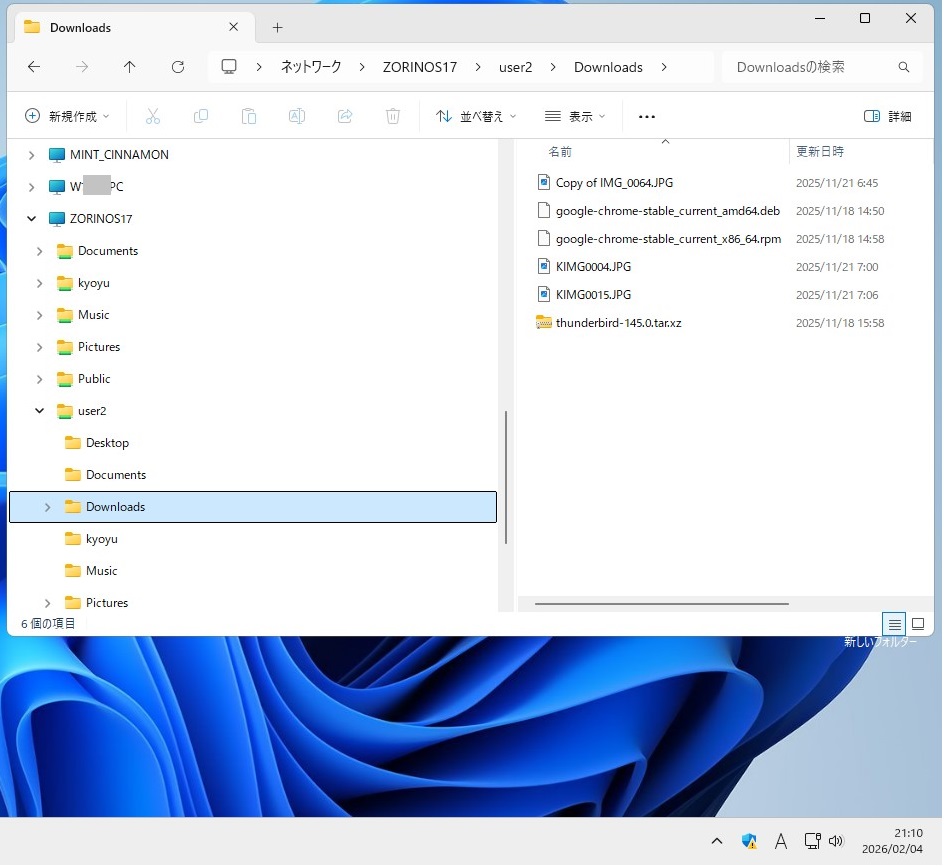944x866 pixels.
Task: Open the 表示 view menu
Action: [x=575, y=116]
